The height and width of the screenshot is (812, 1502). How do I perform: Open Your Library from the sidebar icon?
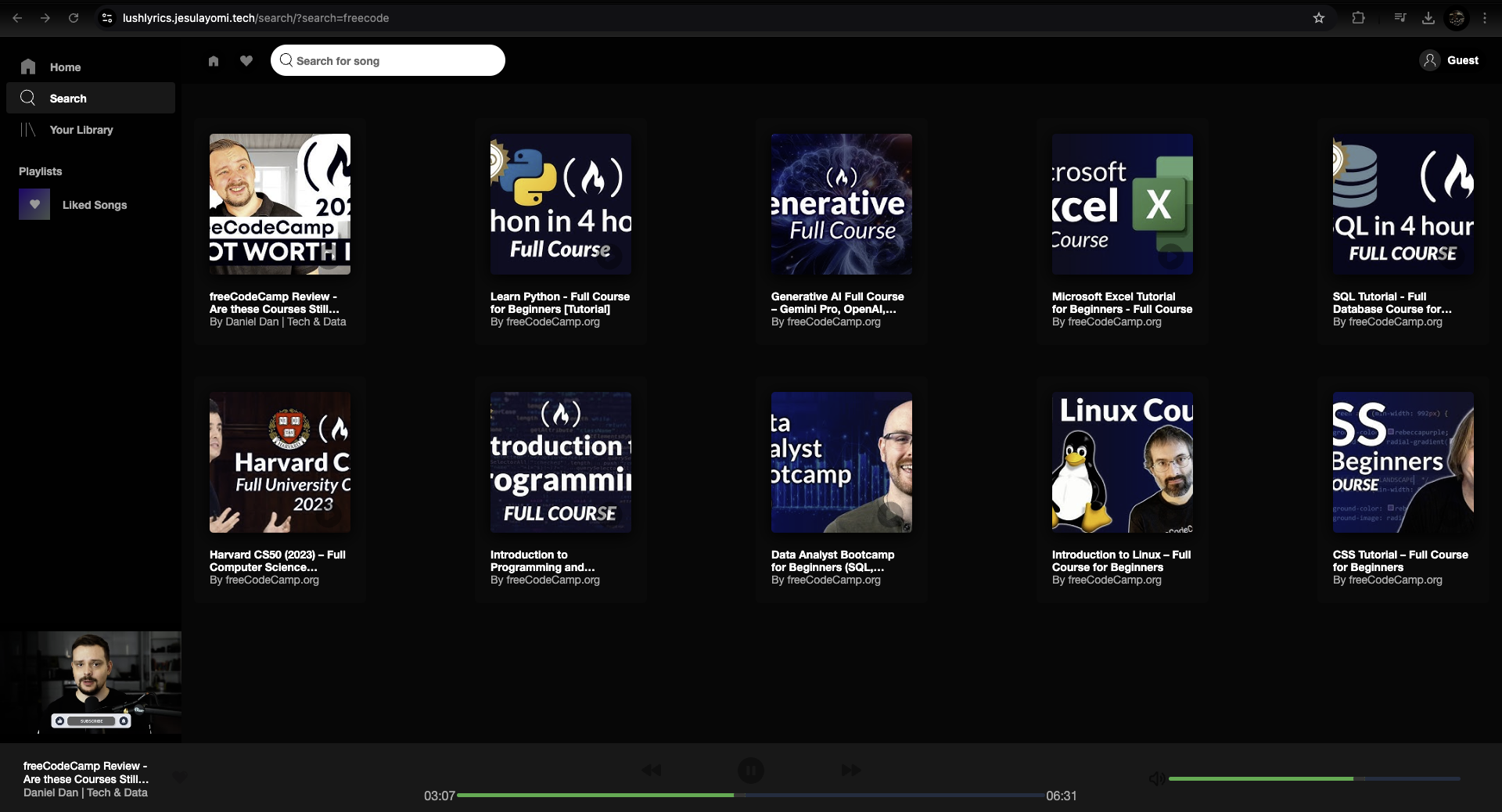tap(28, 129)
